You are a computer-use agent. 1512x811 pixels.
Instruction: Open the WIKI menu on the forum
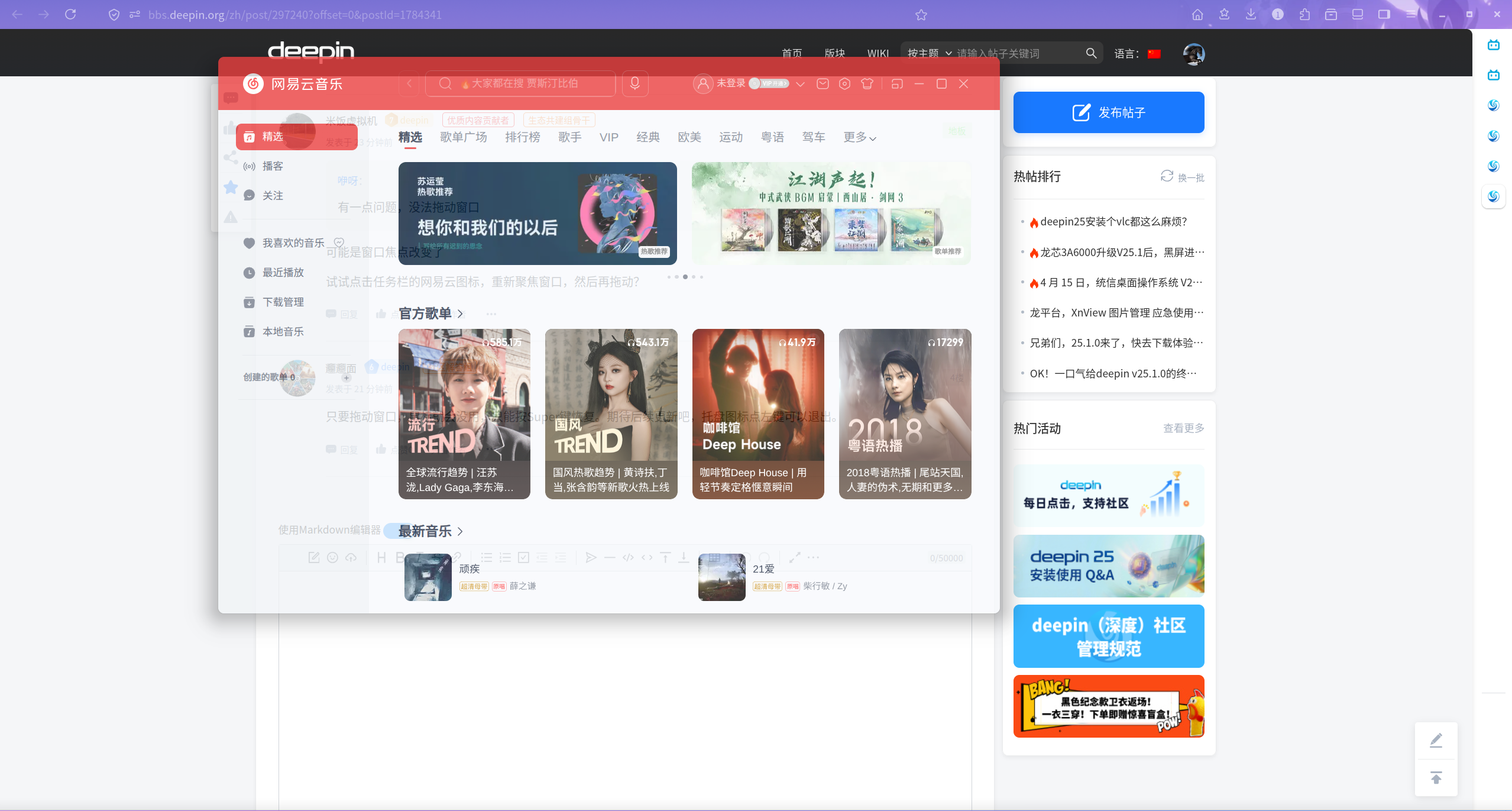[878, 53]
